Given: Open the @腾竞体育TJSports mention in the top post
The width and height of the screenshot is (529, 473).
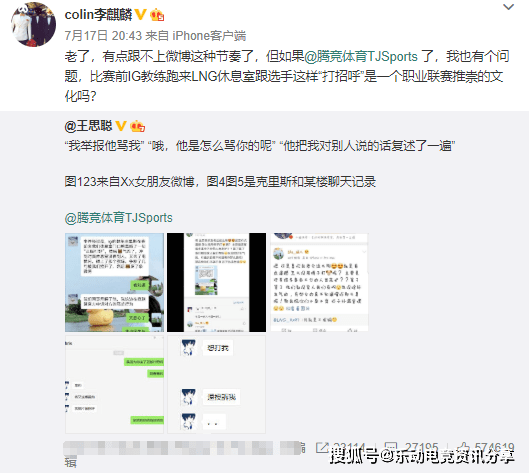Looking at the screenshot, I should point(361,56).
